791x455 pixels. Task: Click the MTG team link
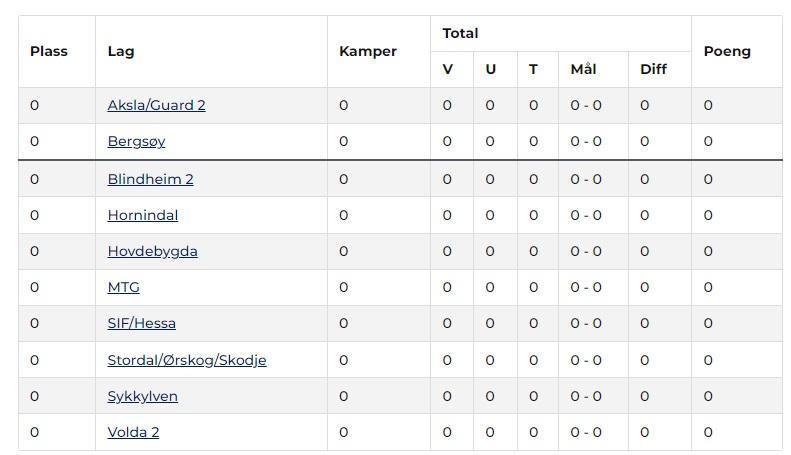(x=124, y=287)
